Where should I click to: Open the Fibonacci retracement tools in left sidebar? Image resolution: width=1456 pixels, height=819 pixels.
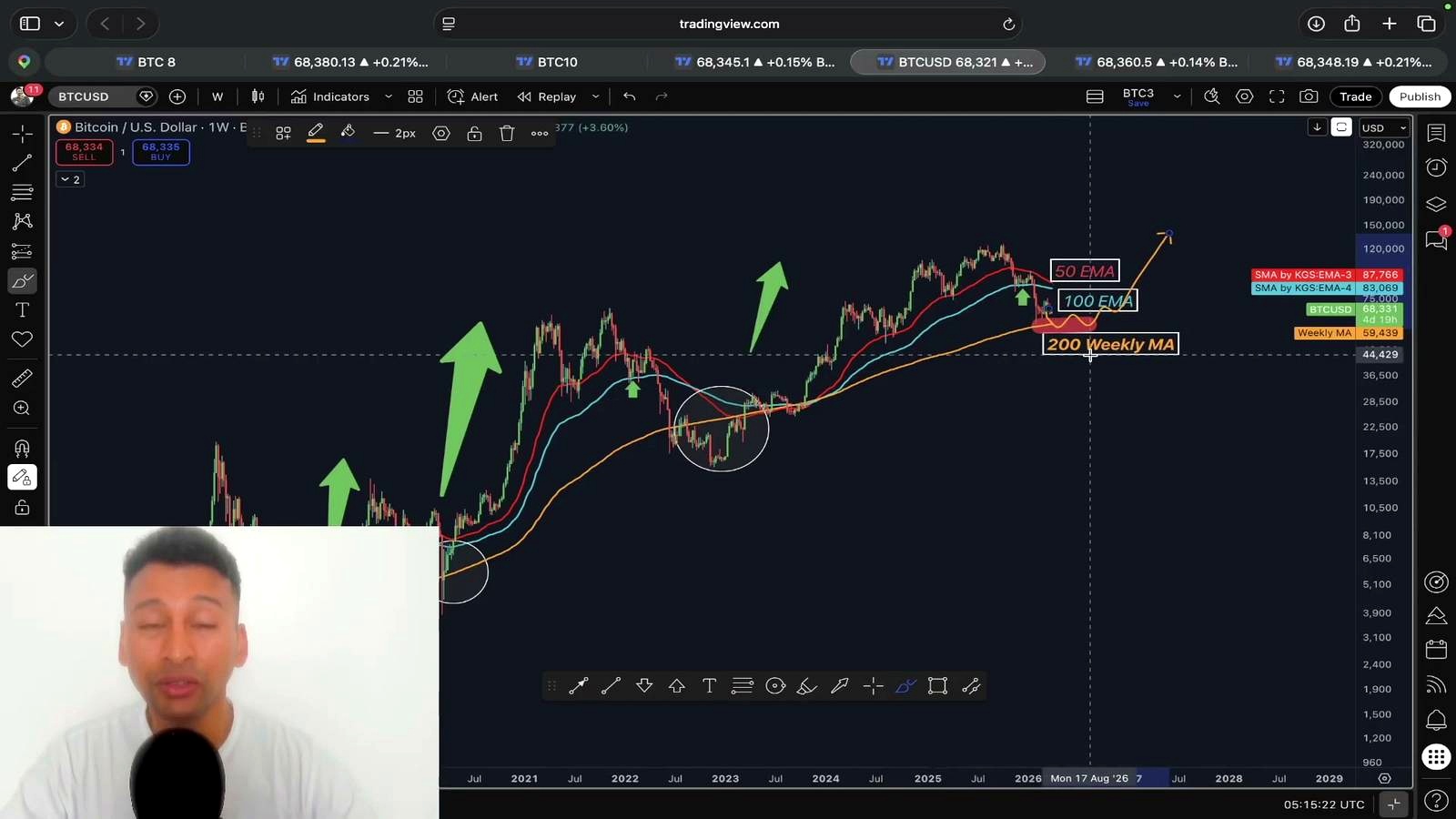click(x=22, y=192)
